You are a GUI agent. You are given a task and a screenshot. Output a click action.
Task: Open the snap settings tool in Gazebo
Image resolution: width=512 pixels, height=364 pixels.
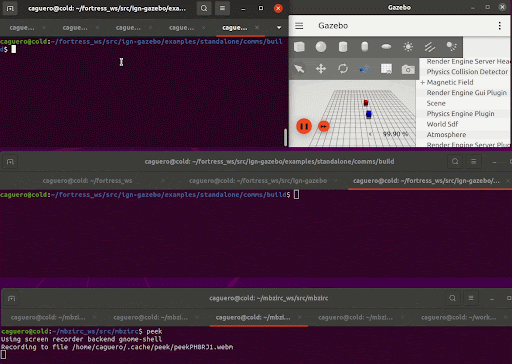click(x=365, y=69)
